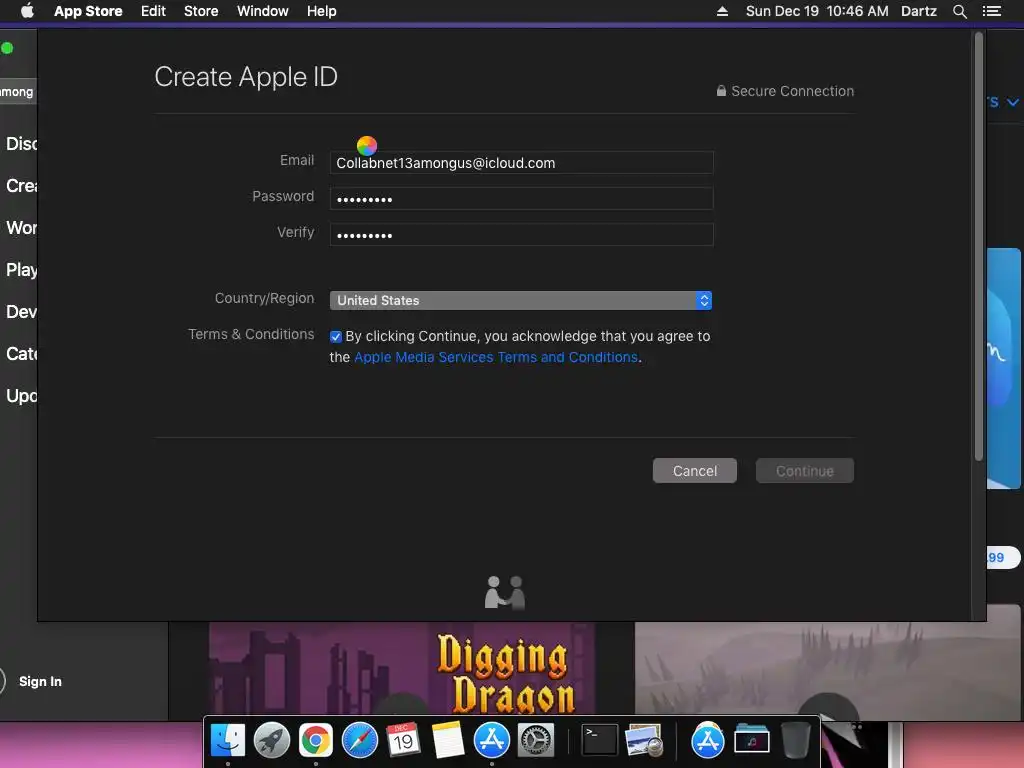Click Sign In in App Store sidebar

point(40,681)
